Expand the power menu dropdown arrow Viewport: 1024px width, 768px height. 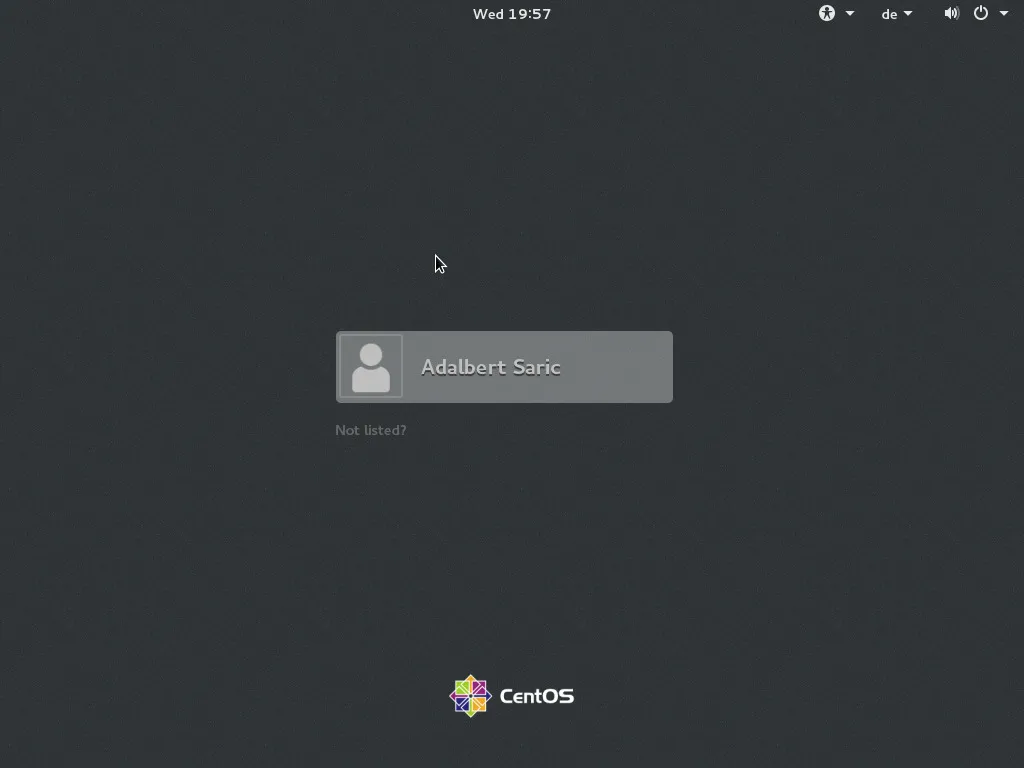pyautogui.click(x=1005, y=14)
